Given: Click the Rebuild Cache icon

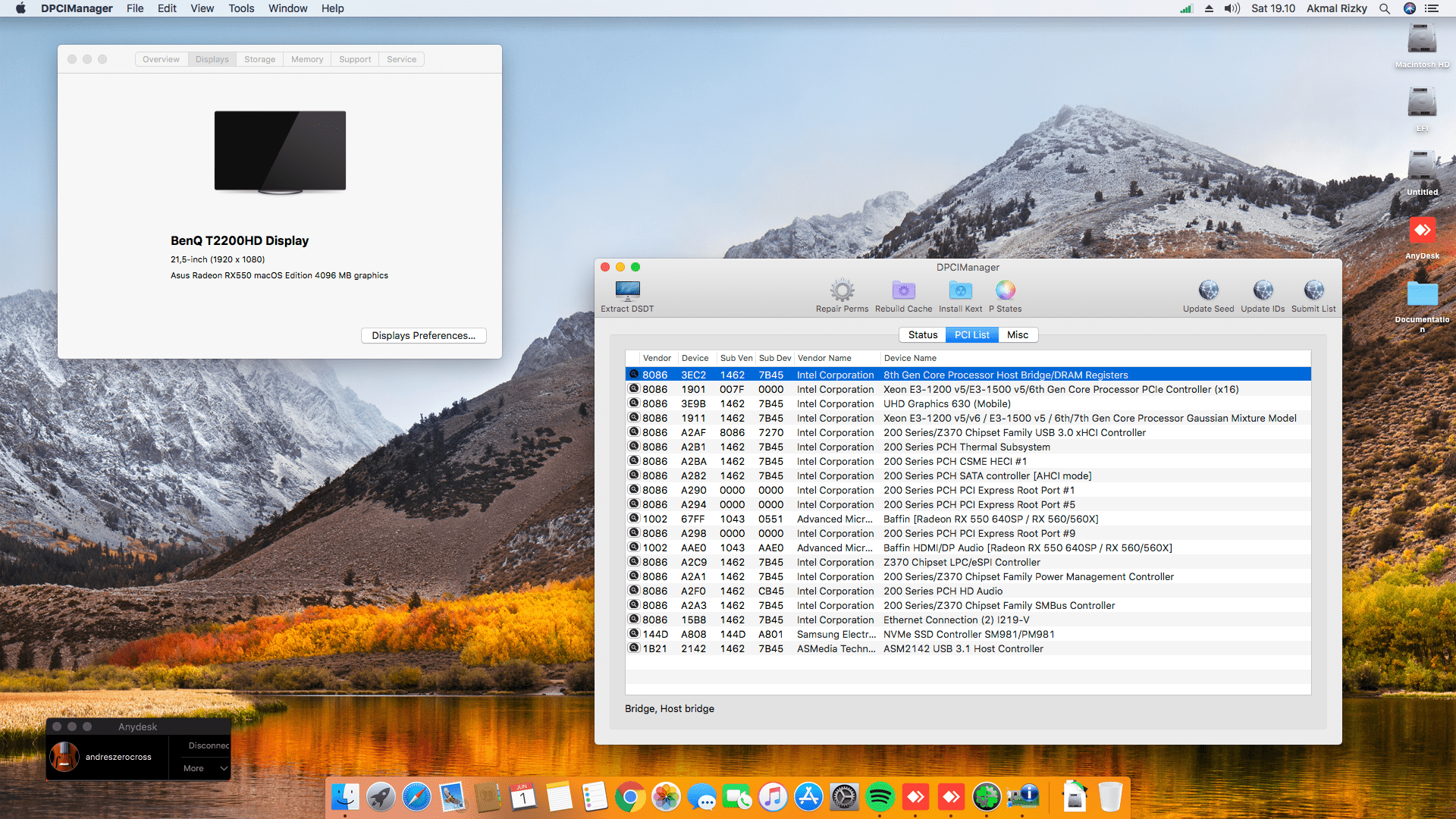Looking at the screenshot, I should [x=903, y=290].
